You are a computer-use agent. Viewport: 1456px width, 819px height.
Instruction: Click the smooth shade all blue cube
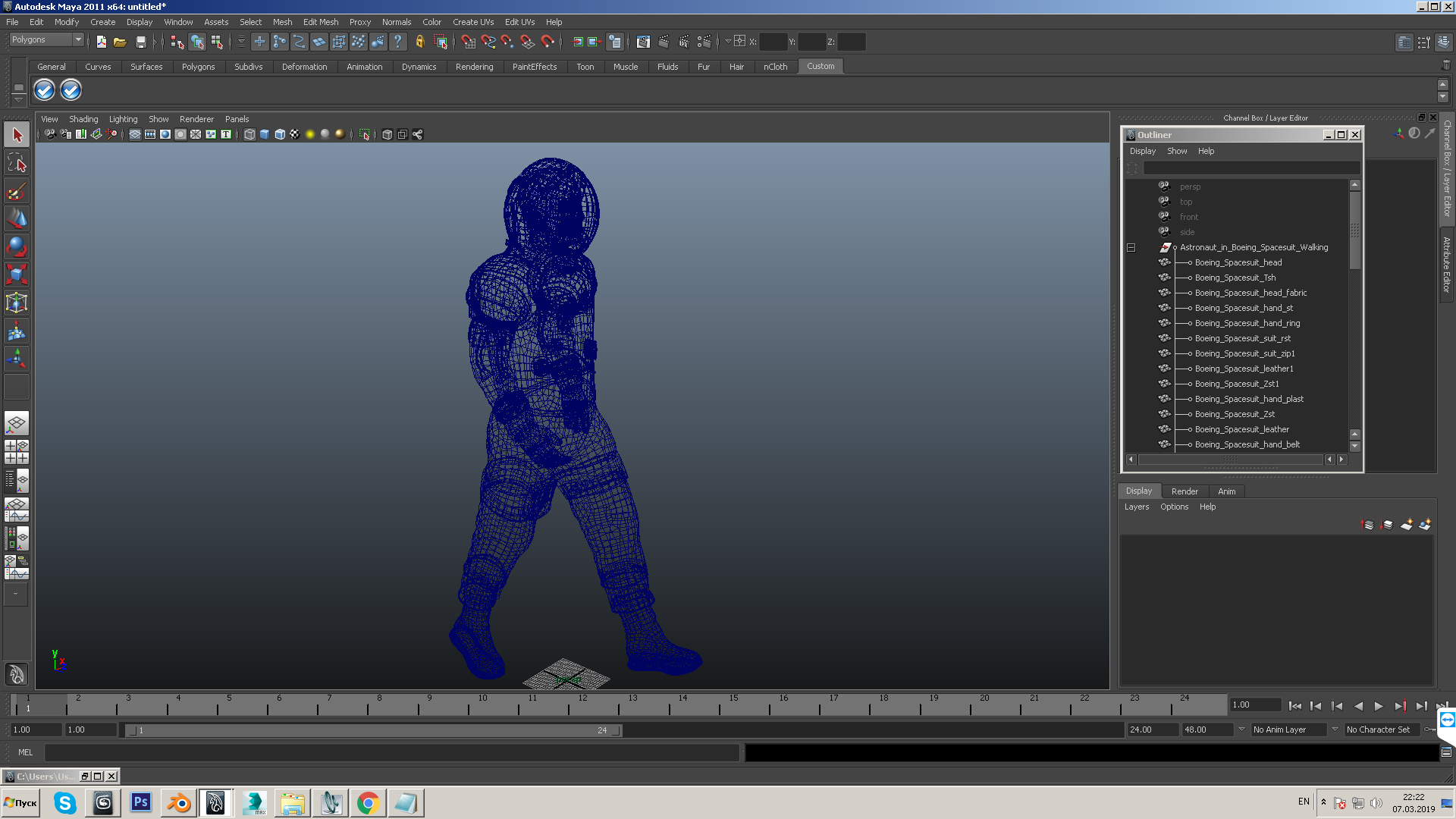[265, 134]
